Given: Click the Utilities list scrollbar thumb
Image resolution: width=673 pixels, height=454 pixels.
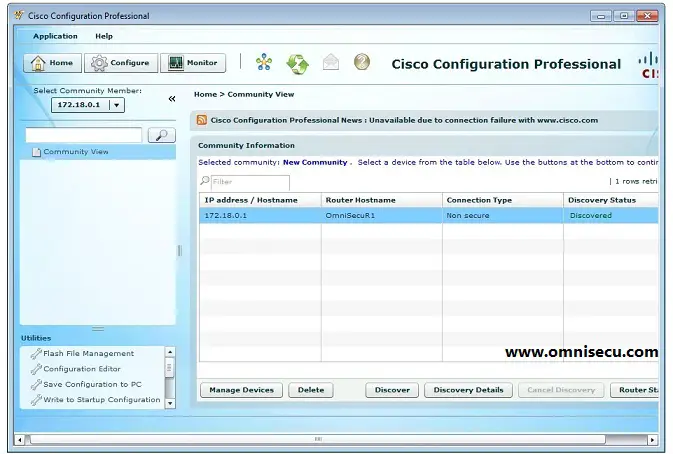Looking at the screenshot, I should [170, 368].
